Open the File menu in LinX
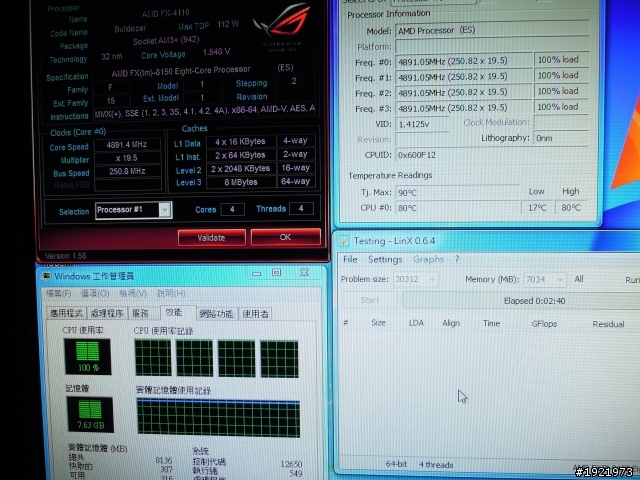640x480 pixels. click(x=350, y=259)
